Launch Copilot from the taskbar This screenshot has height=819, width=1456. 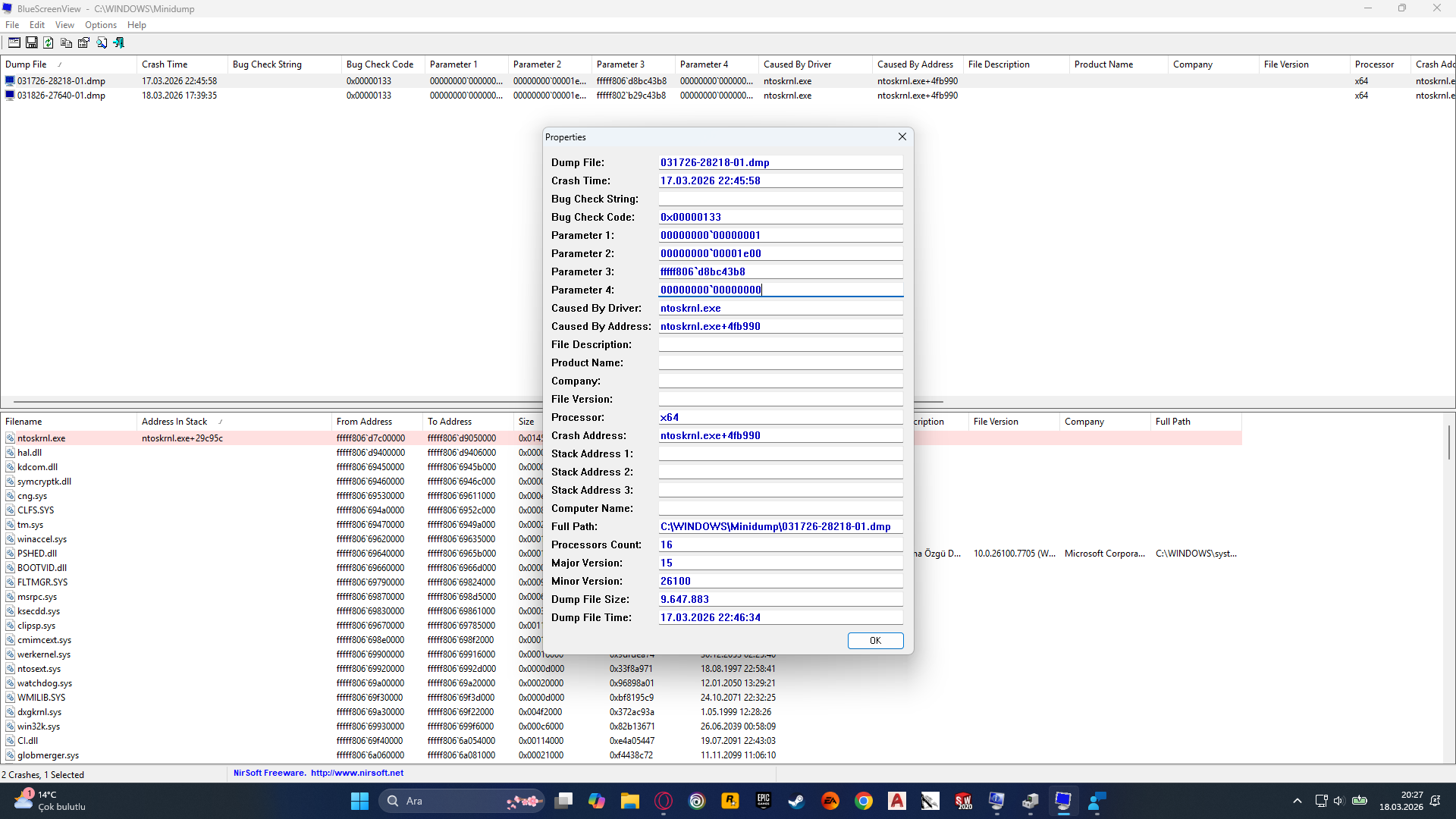597,801
